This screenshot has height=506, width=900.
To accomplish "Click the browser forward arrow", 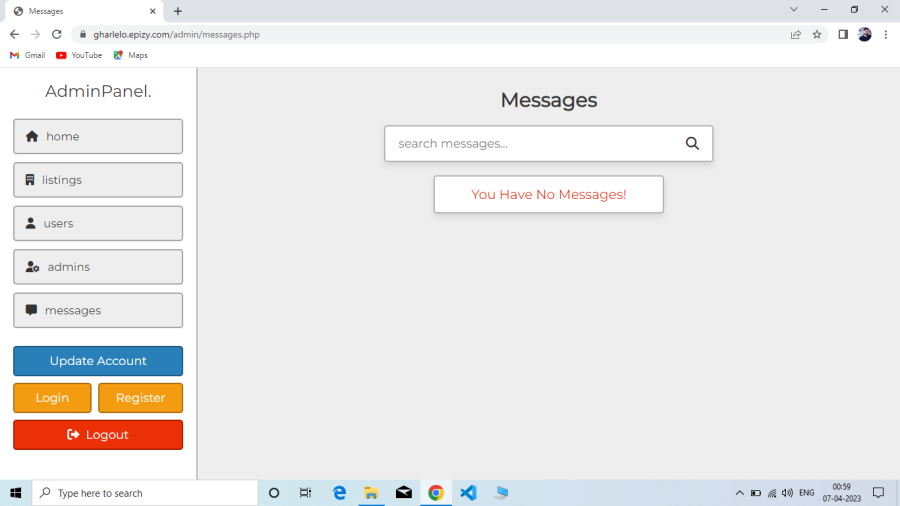I will [x=36, y=34].
